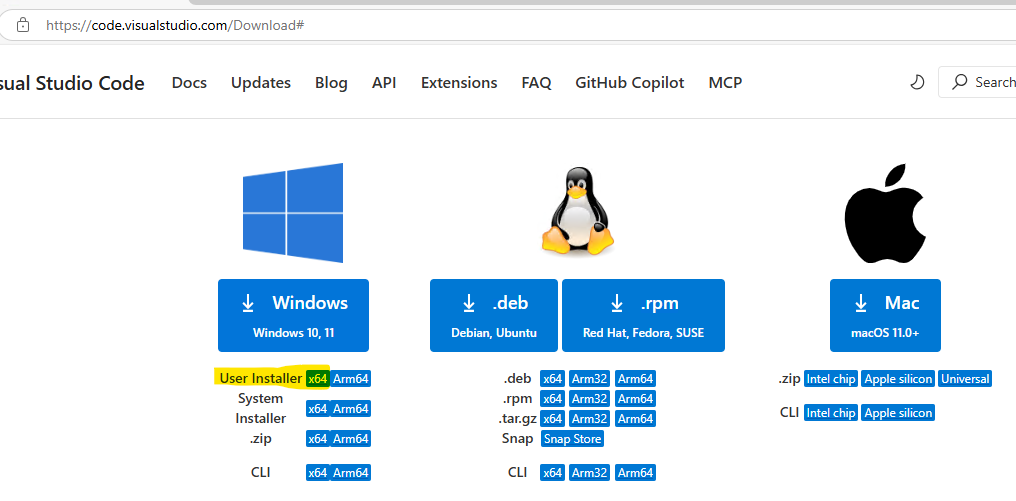The width and height of the screenshot is (1016, 501).
Task: Select Mac CLI Intel chip download
Action: point(831,412)
